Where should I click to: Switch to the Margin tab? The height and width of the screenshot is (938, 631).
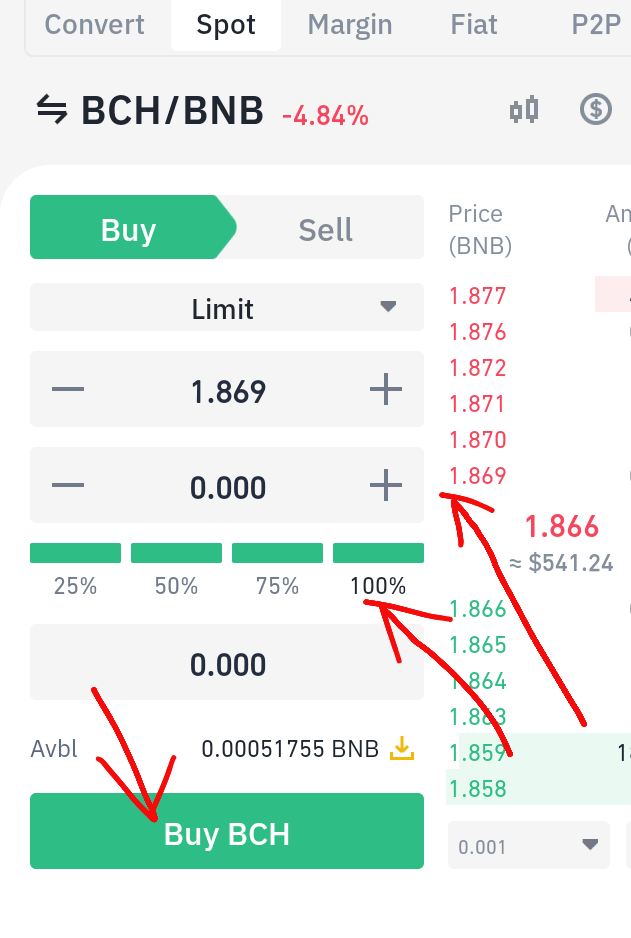[x=350, y=25]
